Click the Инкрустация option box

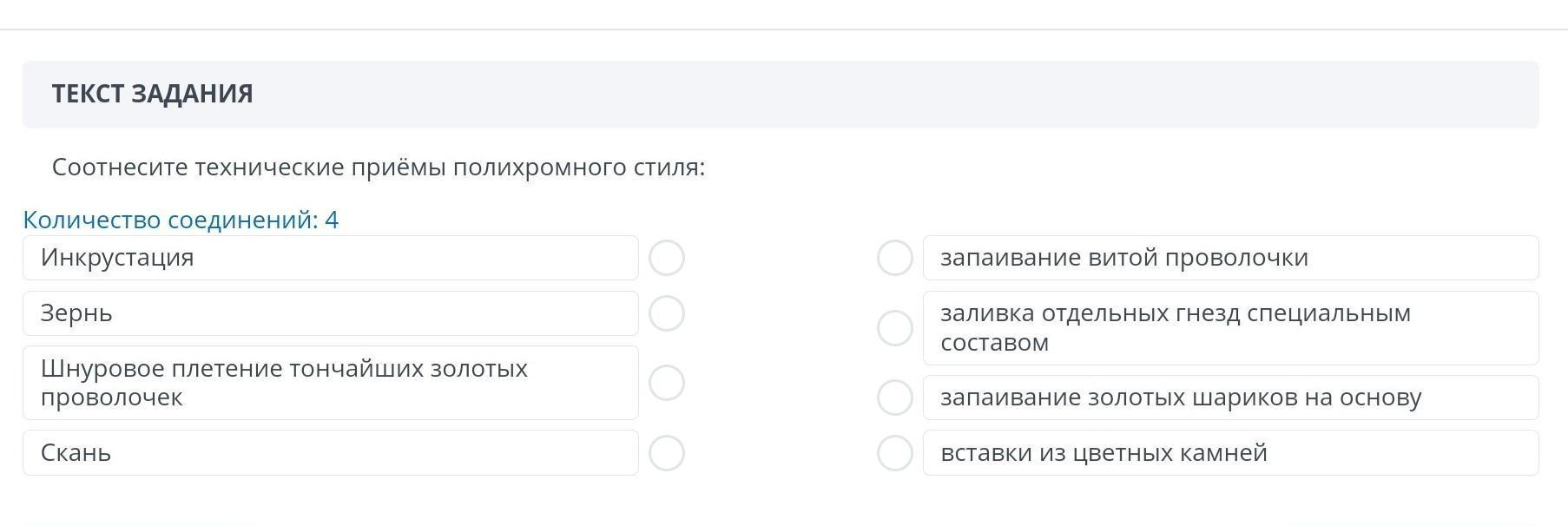[330, 258]
